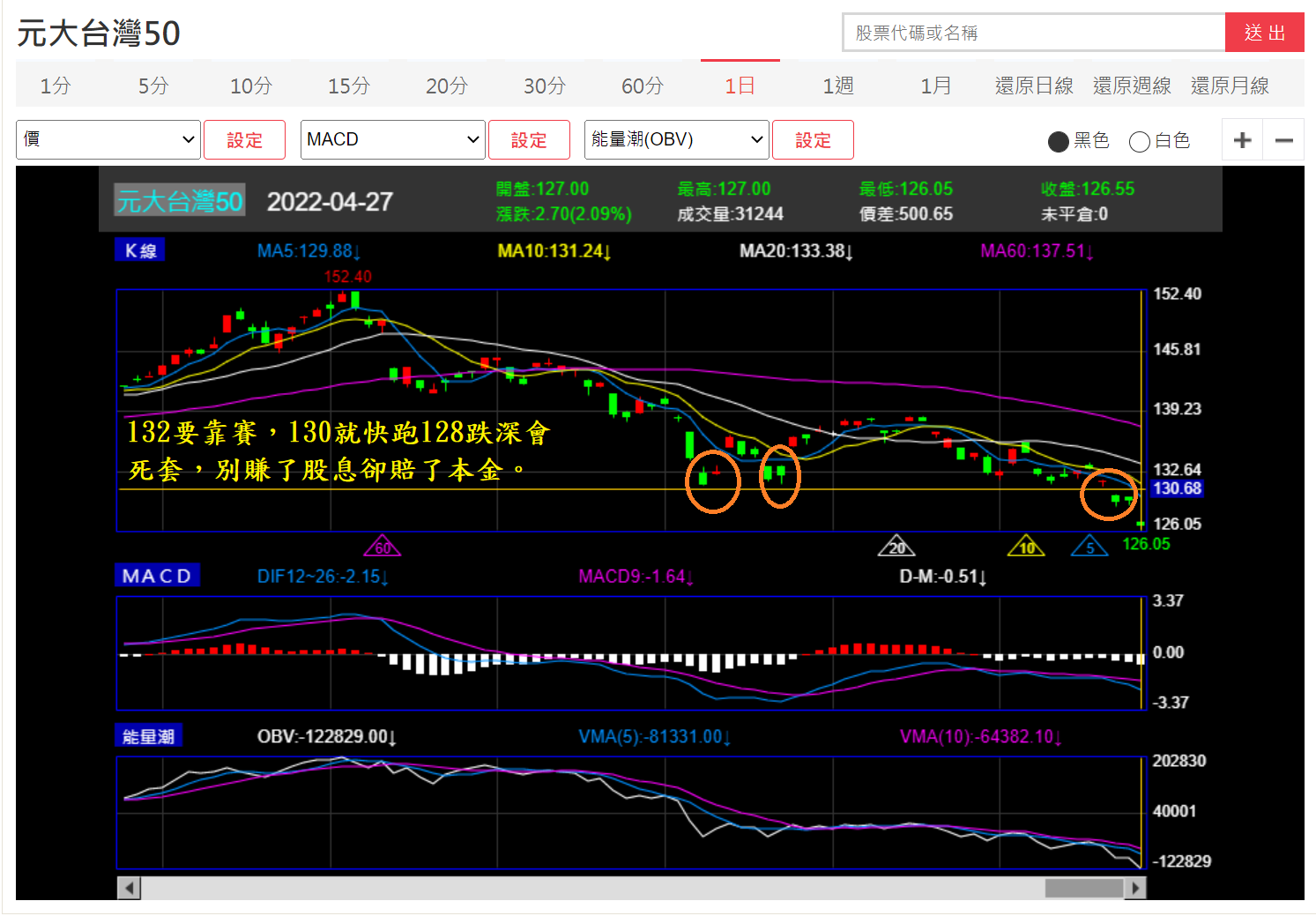Select the 1日 daily tab
This screenshot has height=916, width=1316.
click(x=740, y=86)
